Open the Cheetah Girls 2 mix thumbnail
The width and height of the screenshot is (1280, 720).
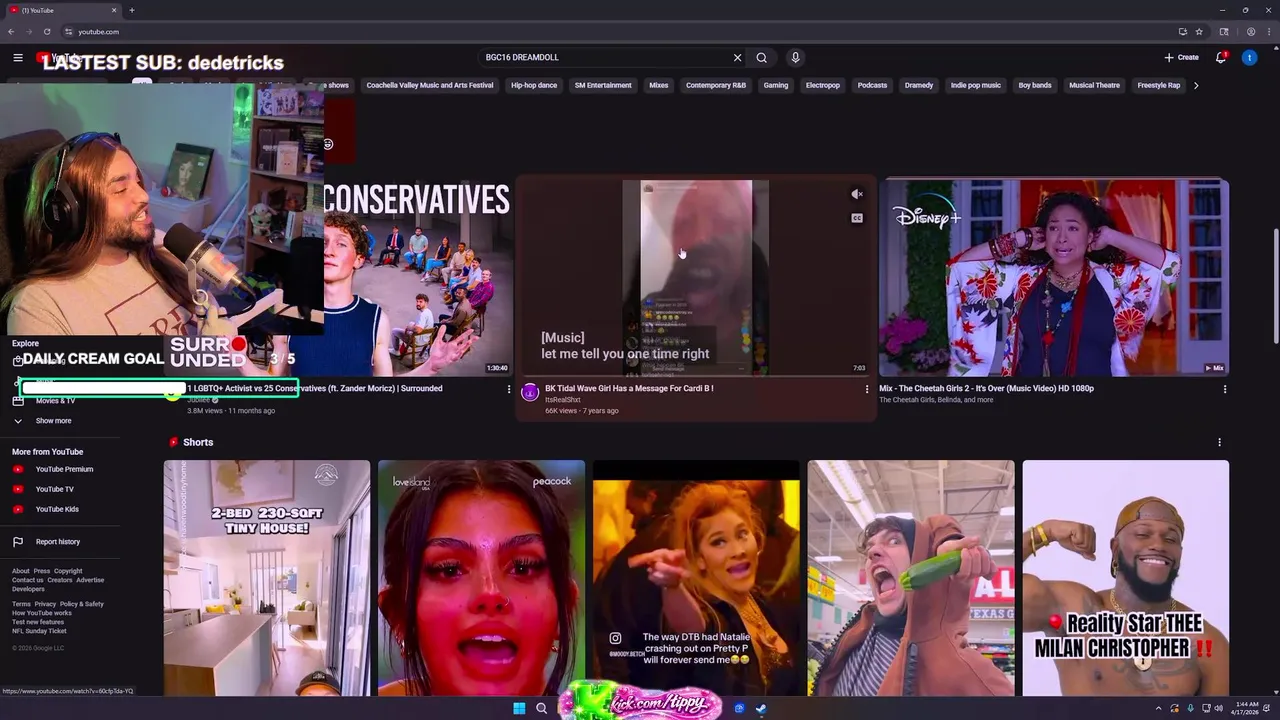[x=1054, y=277]
